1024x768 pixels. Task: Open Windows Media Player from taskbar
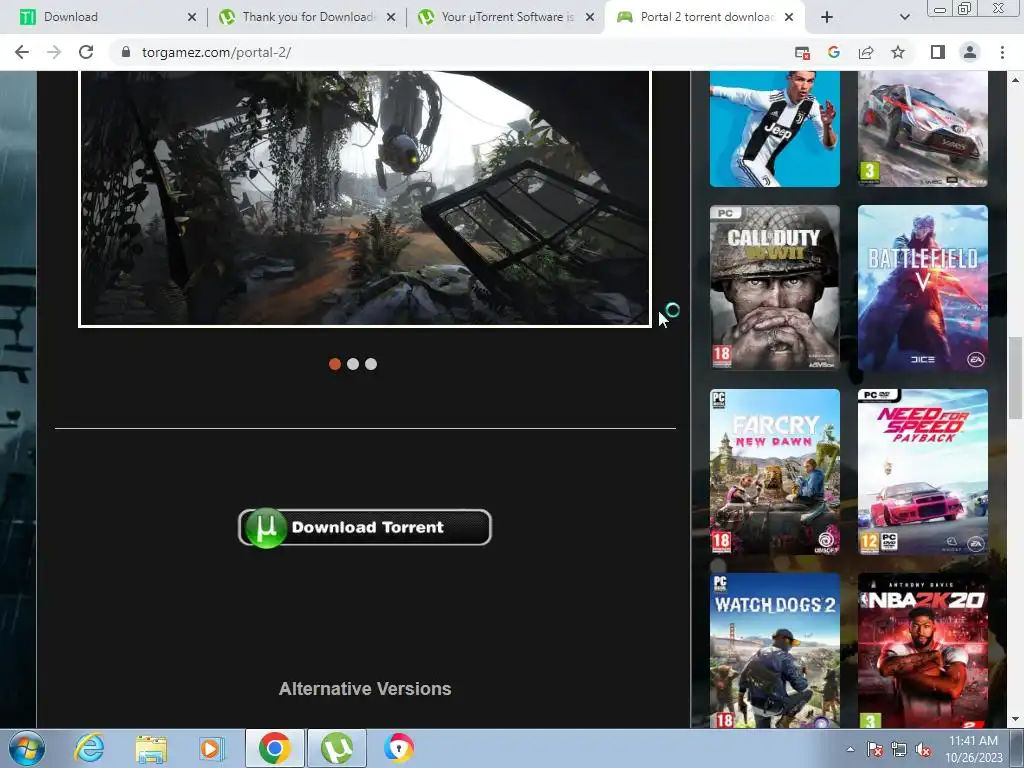[211, 748]
